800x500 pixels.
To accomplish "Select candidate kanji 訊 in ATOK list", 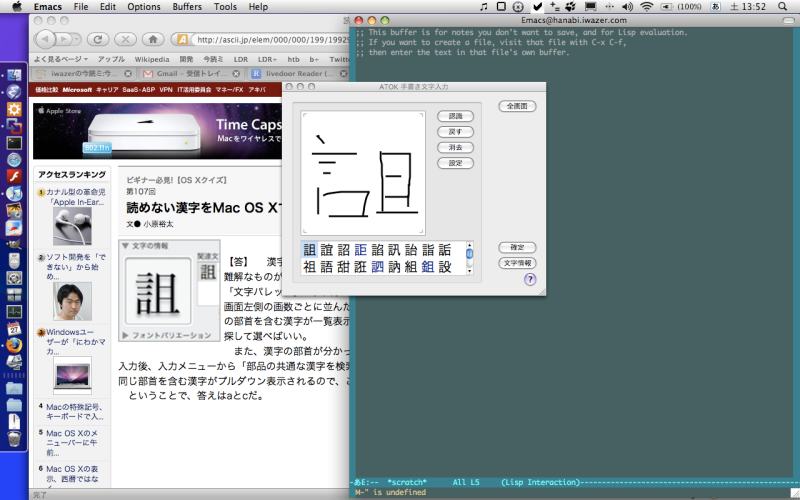I will pos(394,250).
